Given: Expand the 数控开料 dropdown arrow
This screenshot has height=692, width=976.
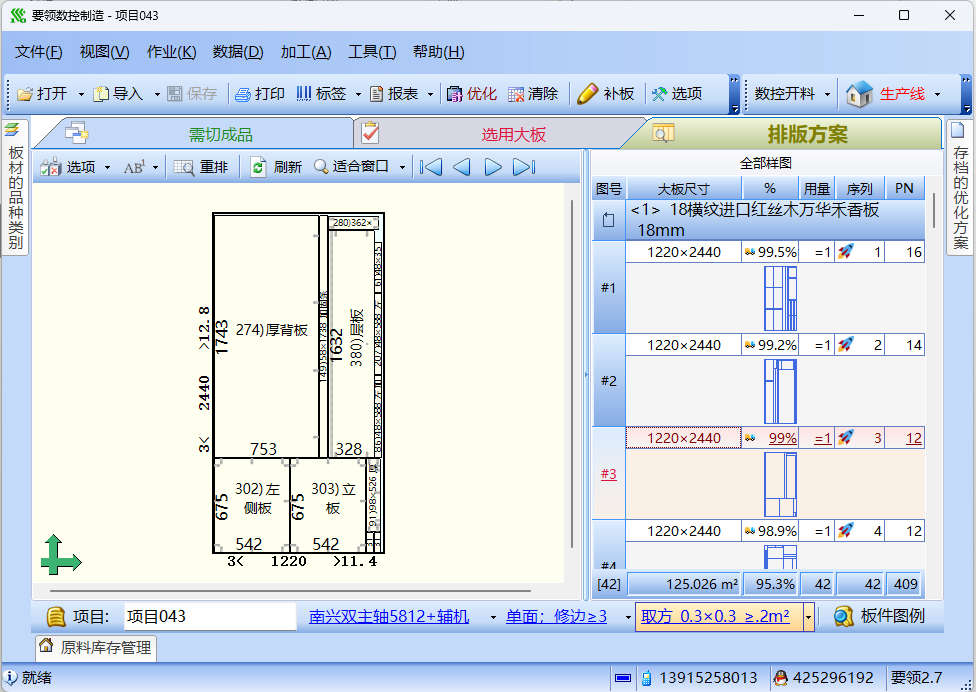Looking at the screenshot, I should [828, 94].
